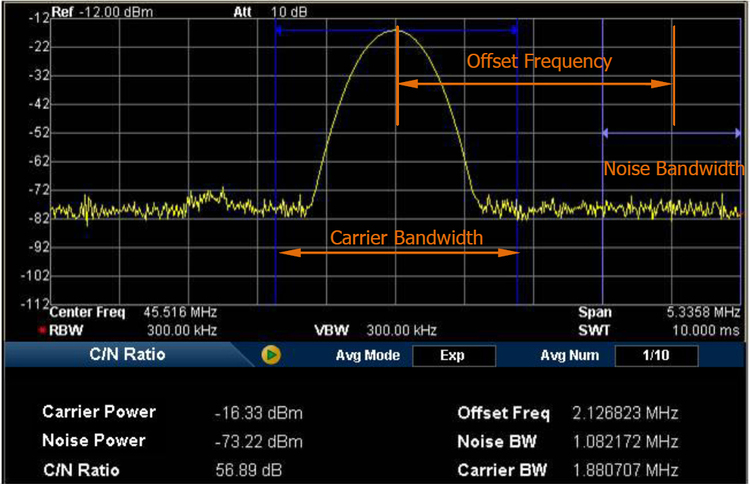Click the Carrier Power -16.33 dBm reading
The height and width of the screenshot is (484, 750).
point(258,413)
